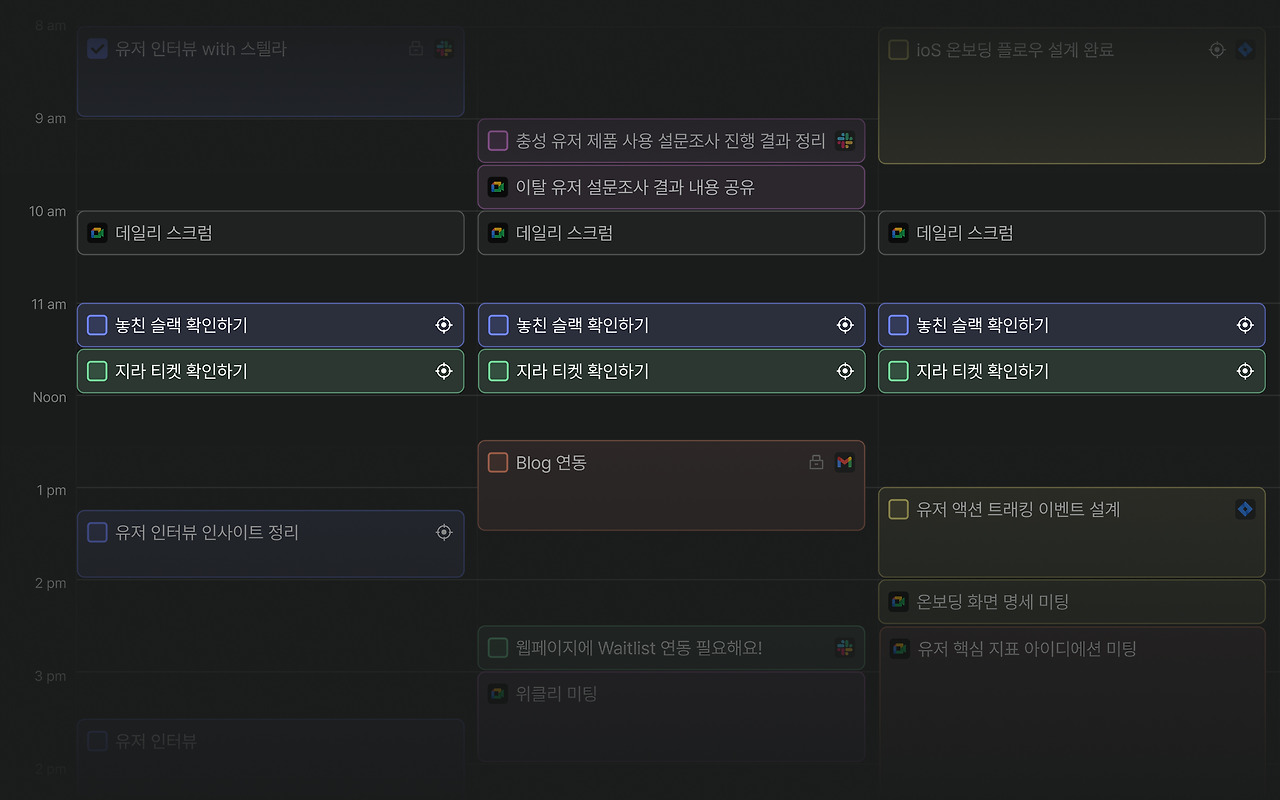Click the Slack icon on 유저 인터뷰 with 스텔라
1280x800 pixels.
[x=444, y=49]
